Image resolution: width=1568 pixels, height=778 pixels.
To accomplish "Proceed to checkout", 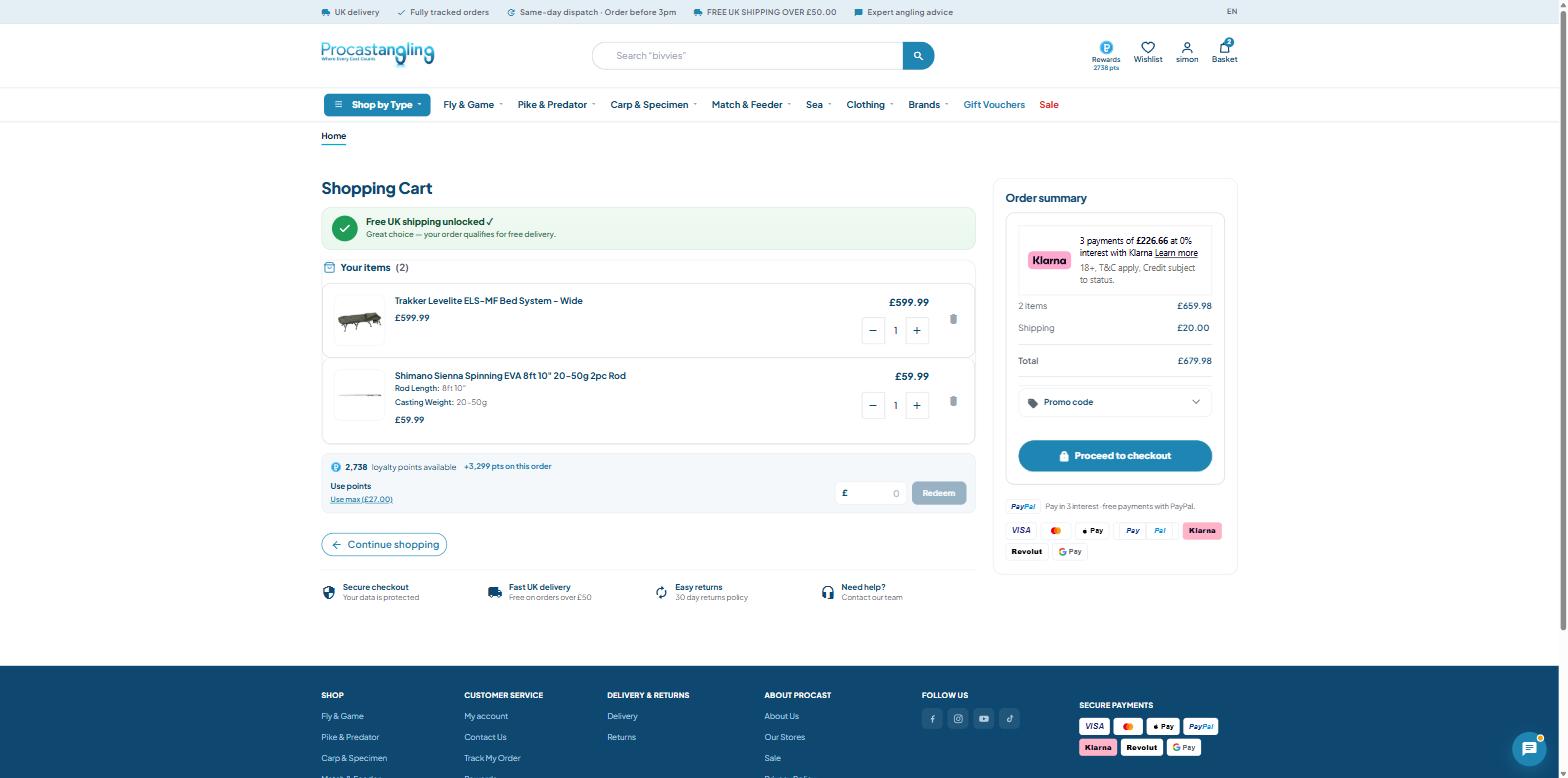I will coord(1115,456).
